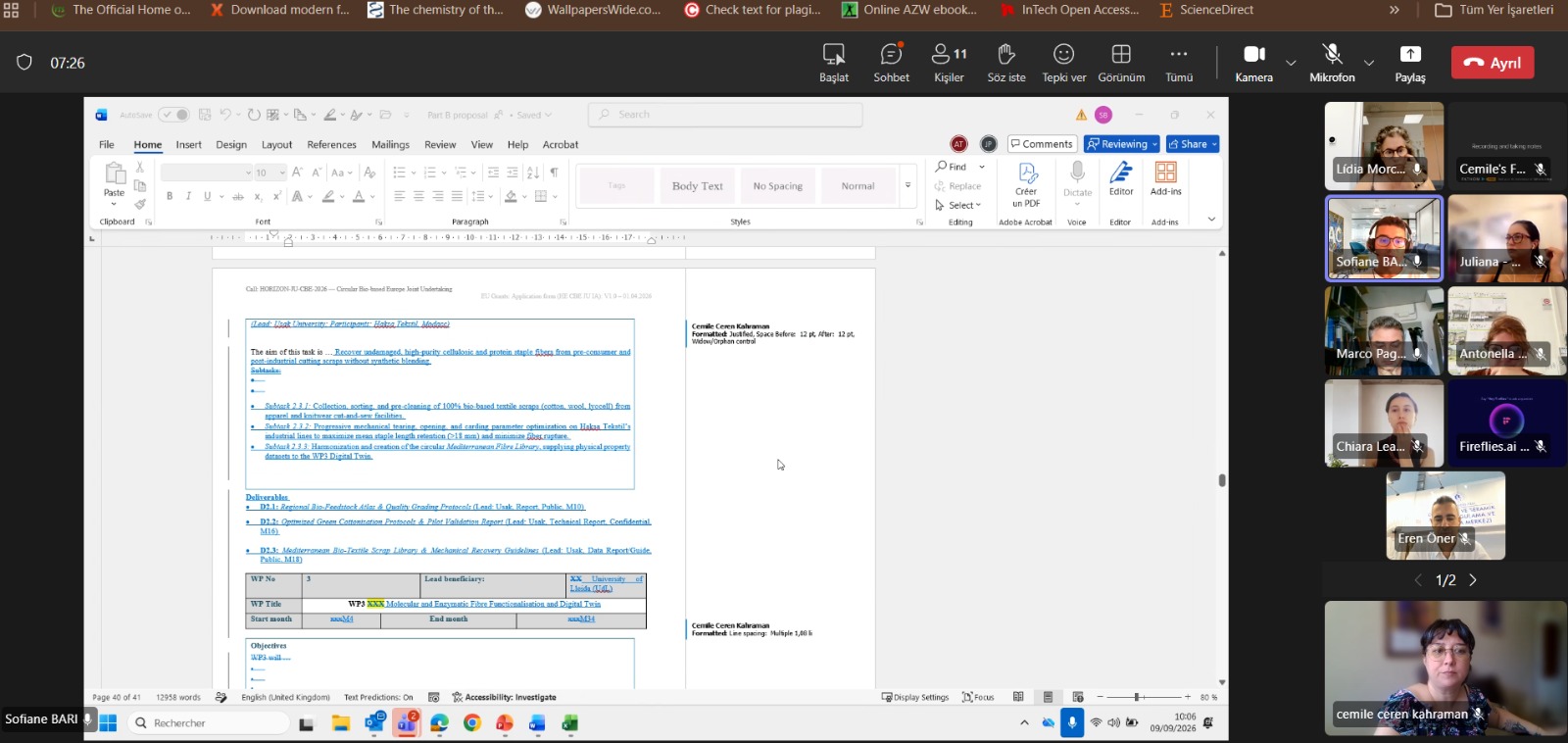
Task: Open the Layout ribbon tab
Action: coord(276,144)
